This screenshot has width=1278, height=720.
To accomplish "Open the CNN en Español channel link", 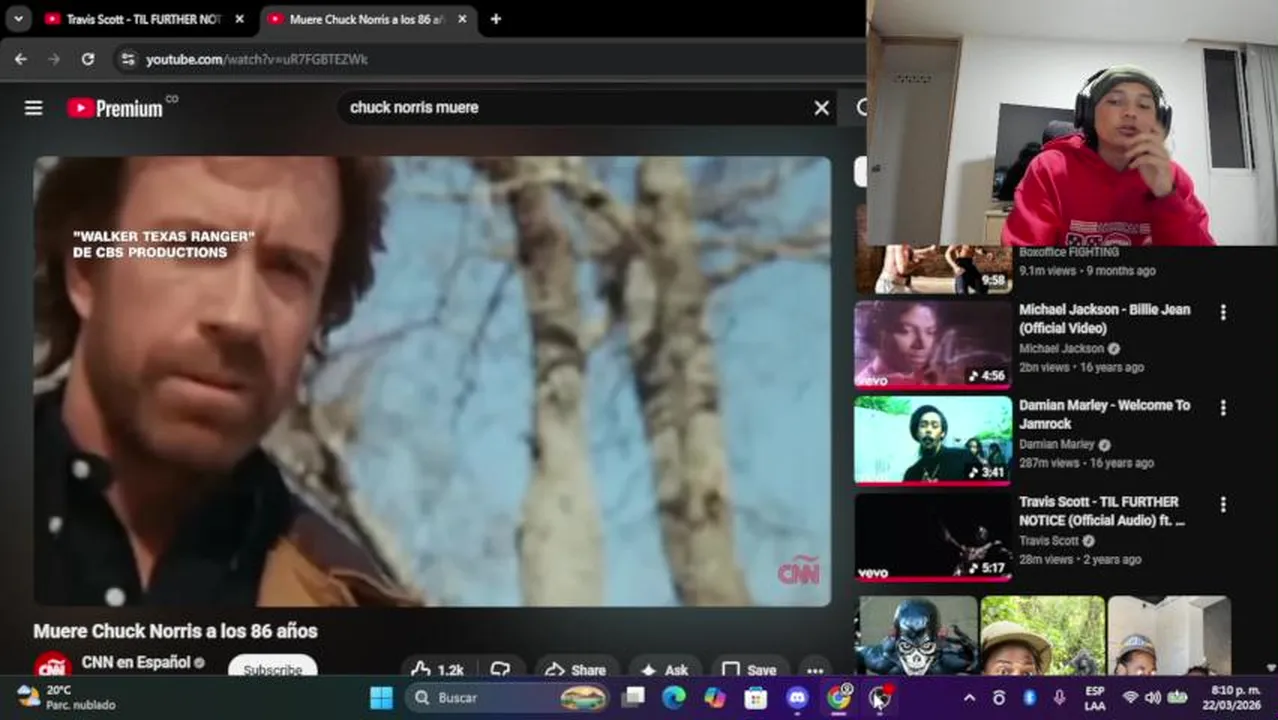I will point(136,662).
